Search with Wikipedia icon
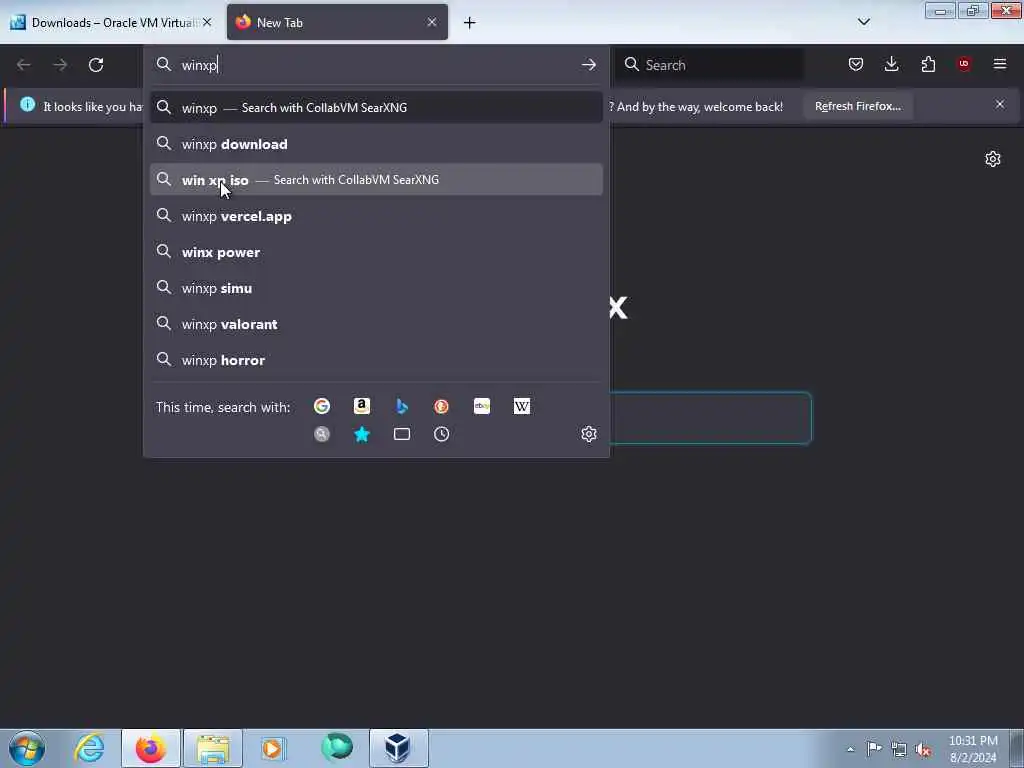Image resolution: width=1024 pixels, height=768 pixels. [522, 406]
